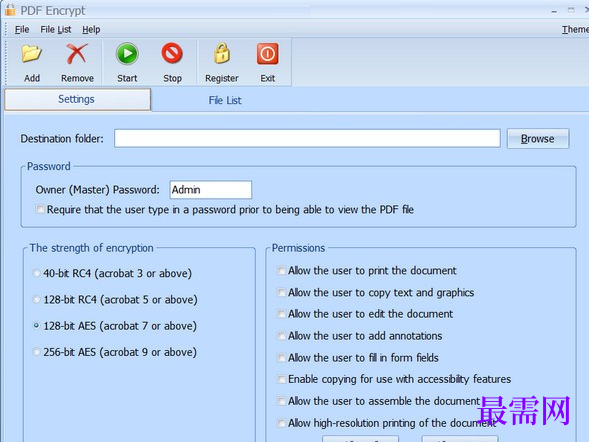
Task: Switch to the File List tab
Action: click(225, 100)
